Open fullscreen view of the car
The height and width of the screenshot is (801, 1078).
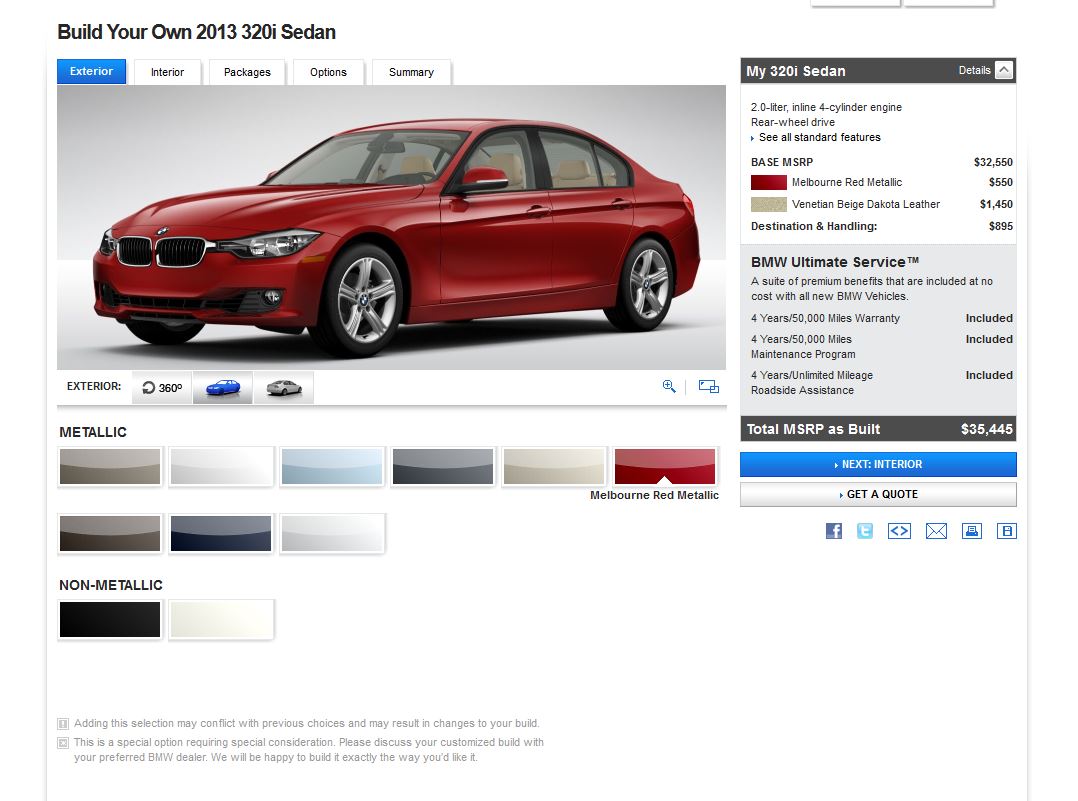708,386
